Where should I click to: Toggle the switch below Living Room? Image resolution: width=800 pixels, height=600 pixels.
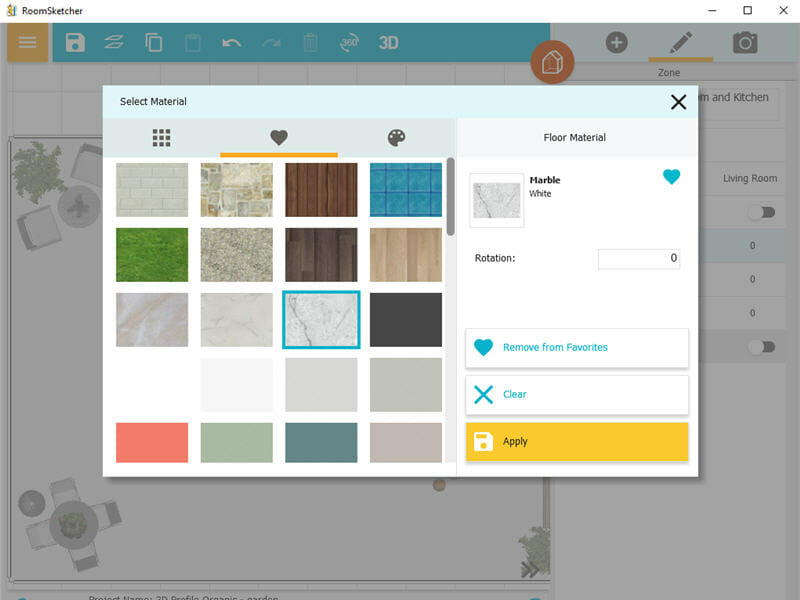point(761,212)
